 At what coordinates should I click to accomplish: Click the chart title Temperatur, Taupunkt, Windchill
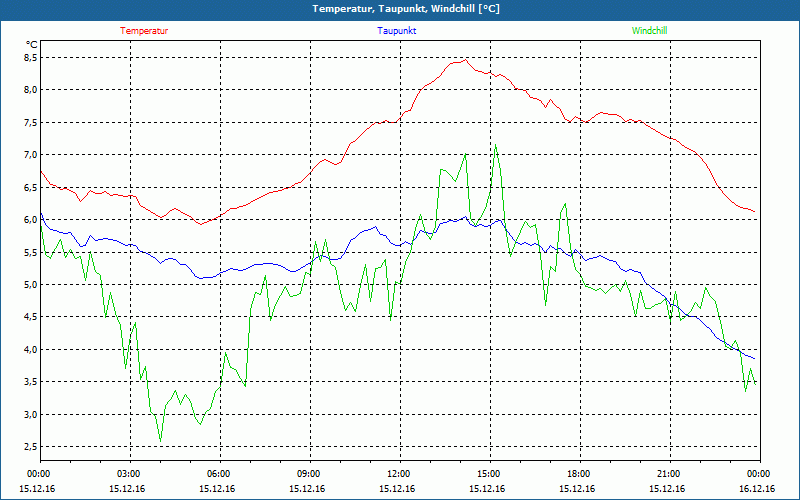click(x=406, y=9)
